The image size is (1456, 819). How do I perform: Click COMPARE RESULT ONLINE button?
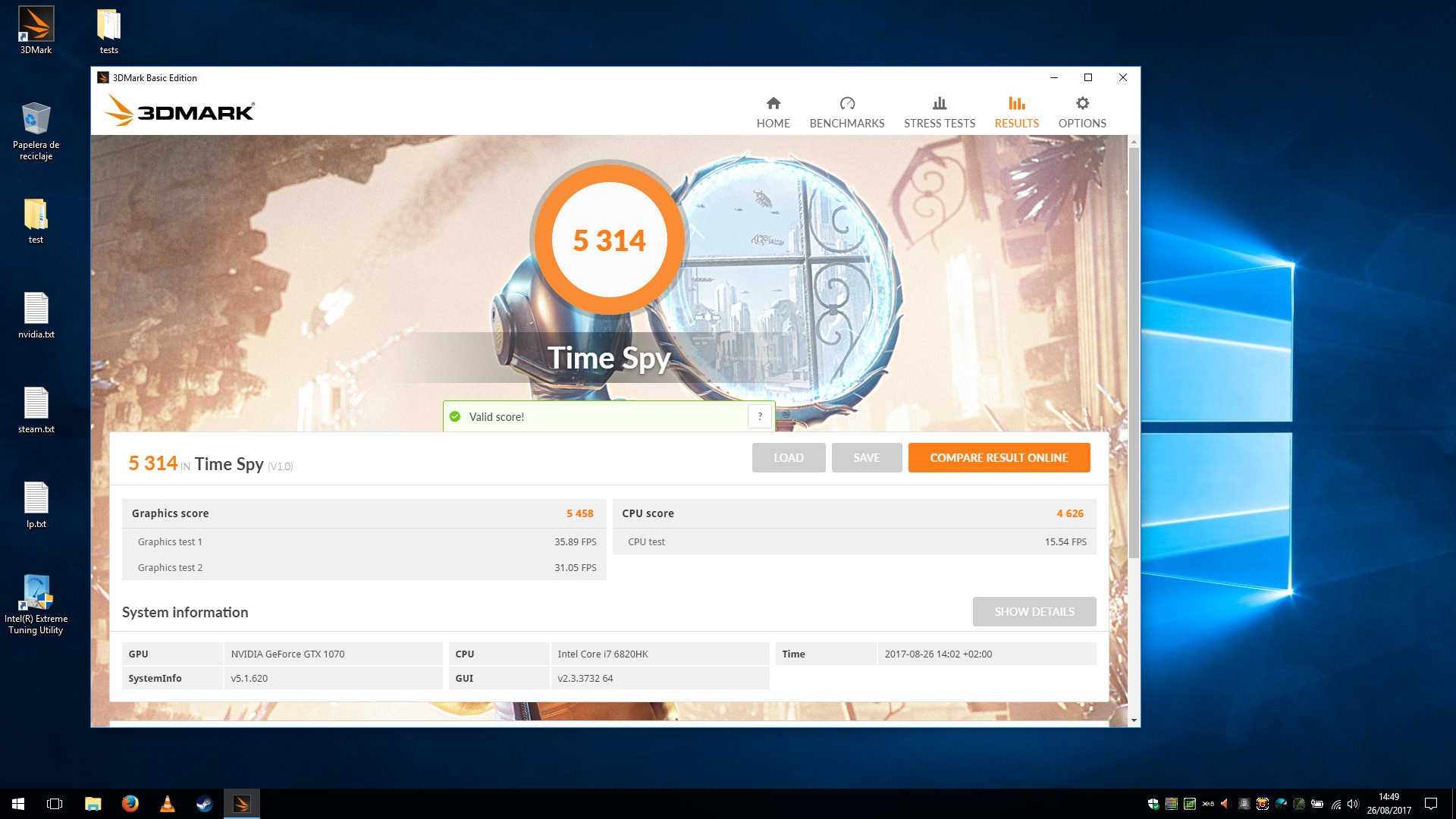pos(999,457)
